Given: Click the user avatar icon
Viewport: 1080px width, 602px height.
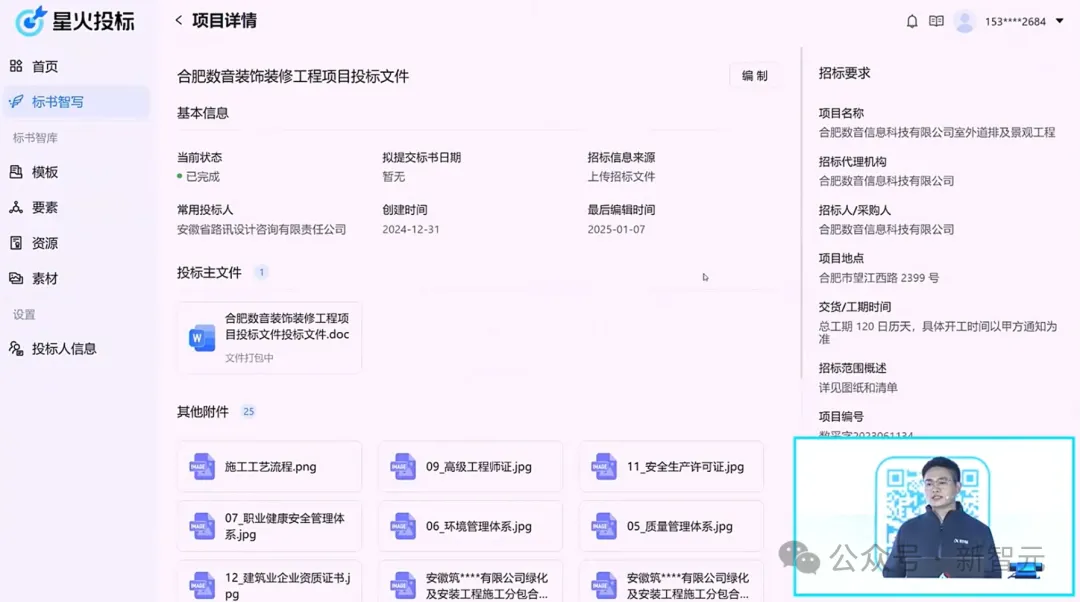Looking at the screenshot, I should point(965,21).
